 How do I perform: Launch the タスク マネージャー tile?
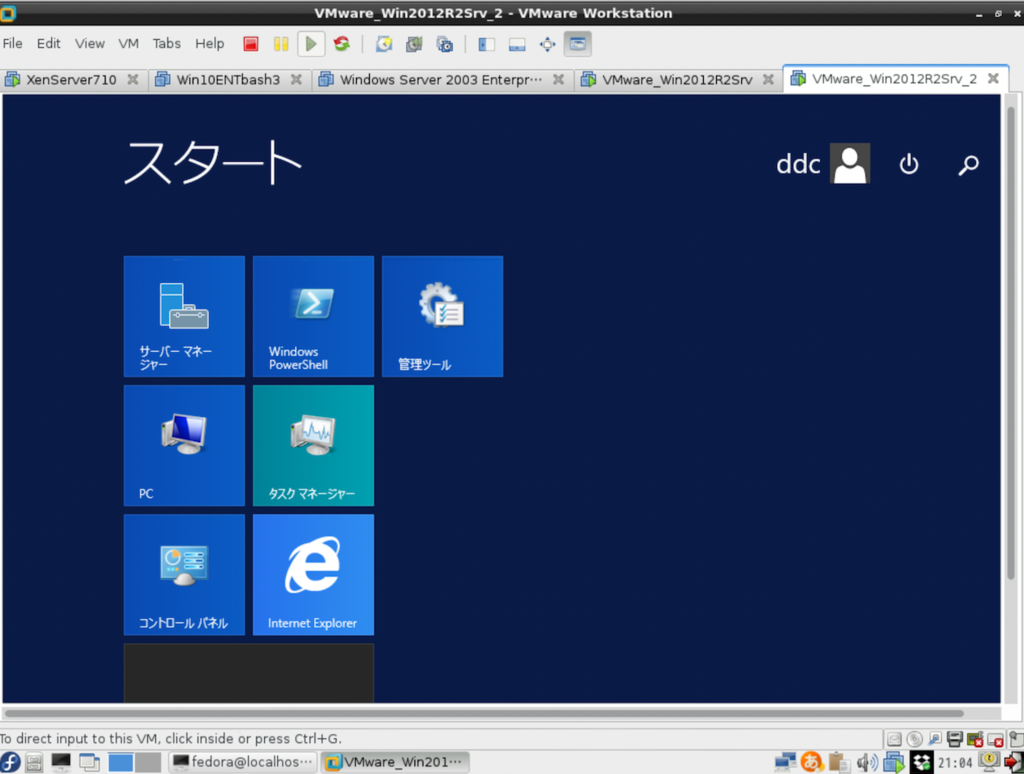[x=313, y=445]
